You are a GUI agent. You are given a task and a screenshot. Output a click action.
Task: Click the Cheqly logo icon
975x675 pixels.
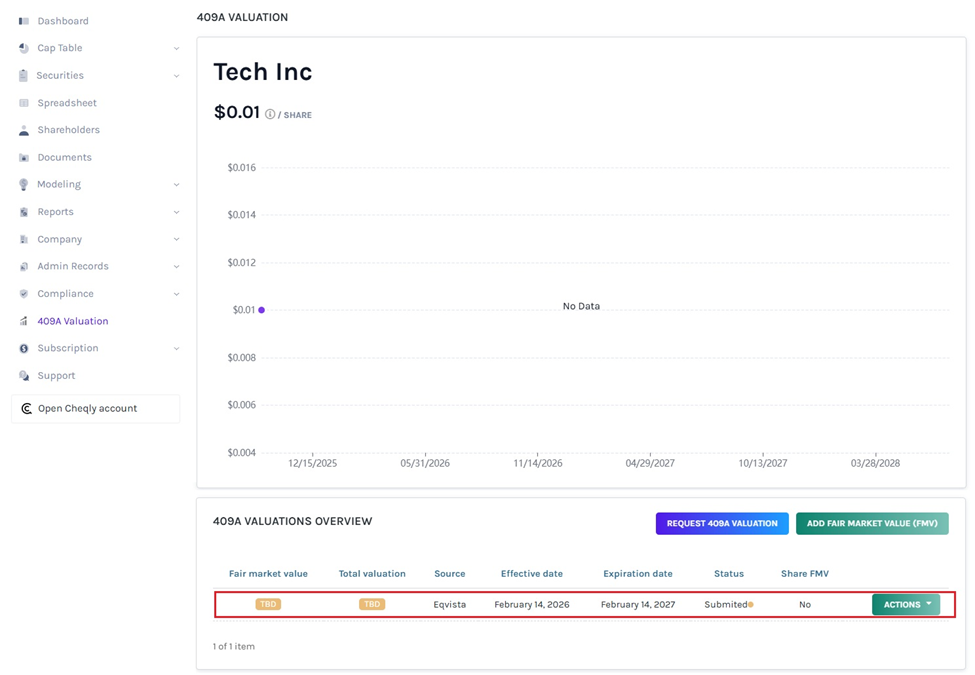coord(27,409)
